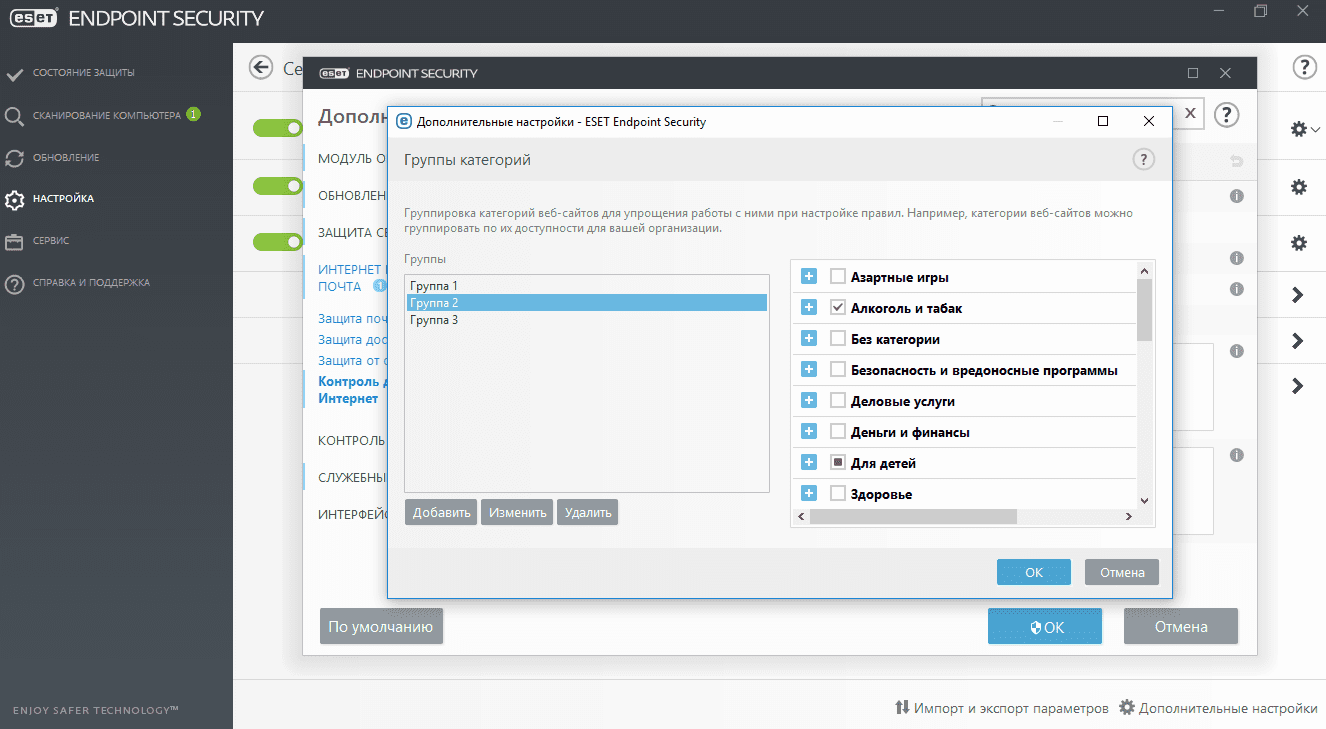Clear the search field with the X icon

pos(1190,113)
